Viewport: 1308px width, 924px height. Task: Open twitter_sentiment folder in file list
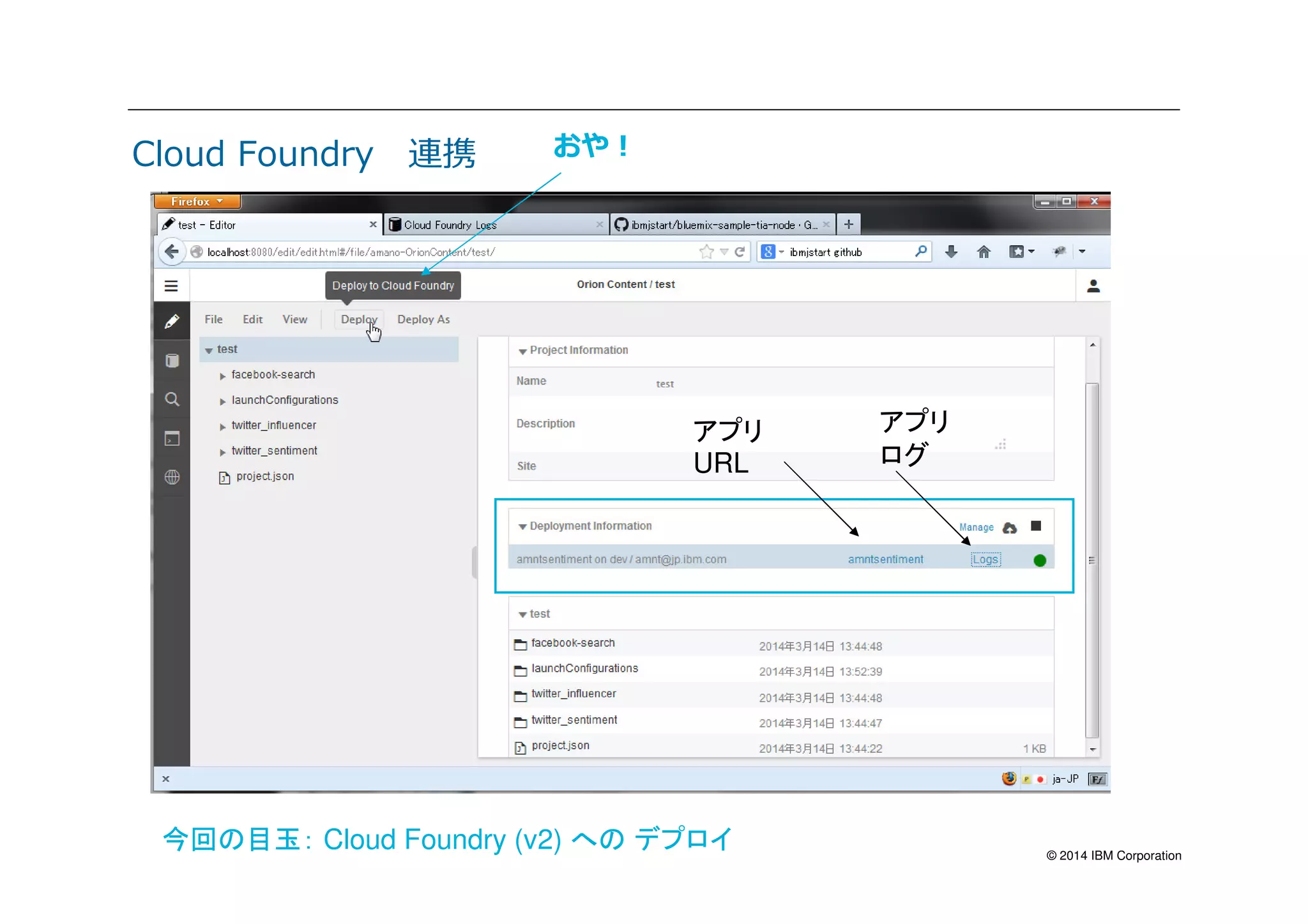tap(574, 720)
